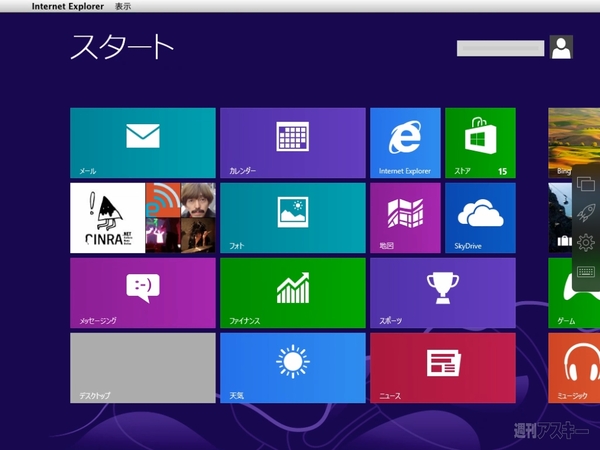Open the Finance (ファイナンス) tile
Viewport: 600px width, 450px height.
point(293,293)
